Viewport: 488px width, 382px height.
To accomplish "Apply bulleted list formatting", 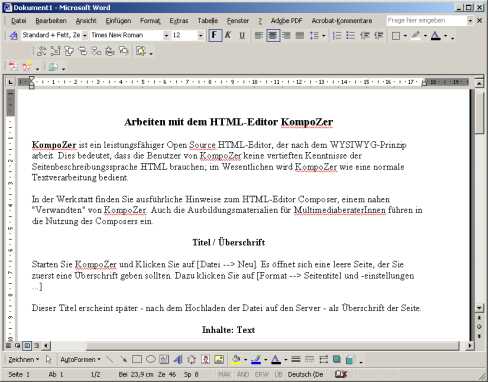I will pyautogui.click(x=350, y=35).
